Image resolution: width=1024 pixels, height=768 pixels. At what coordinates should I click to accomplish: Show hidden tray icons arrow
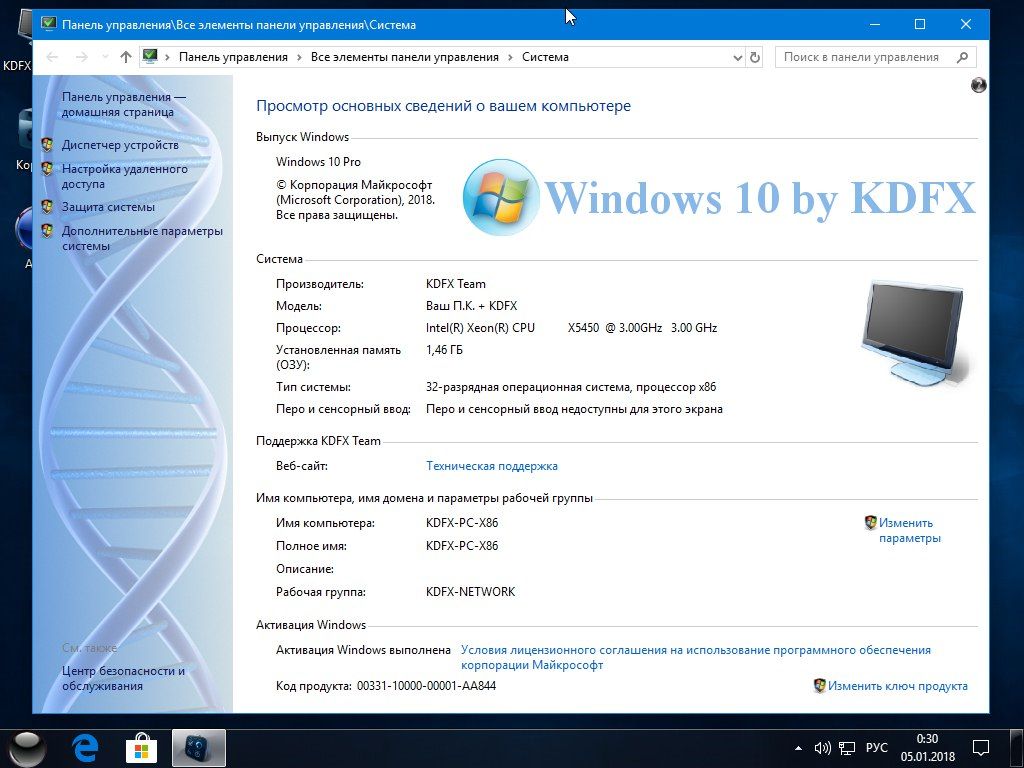(798, 748)
